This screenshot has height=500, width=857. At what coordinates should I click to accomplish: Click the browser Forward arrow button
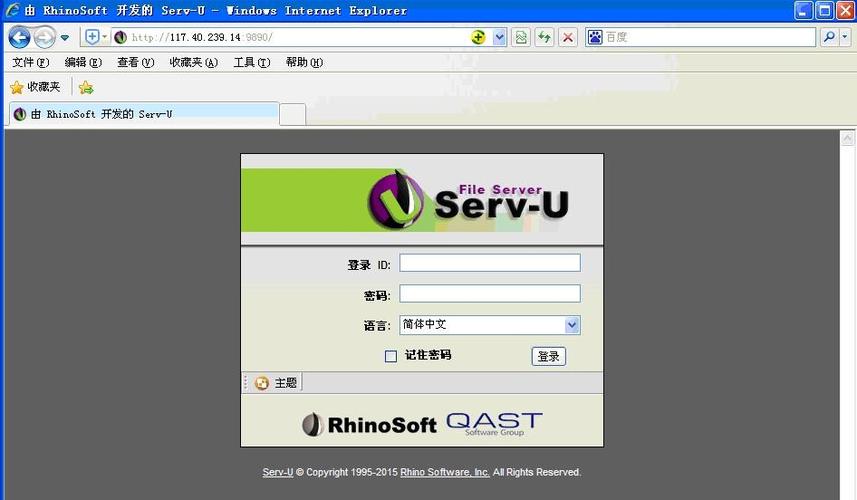coord(44,38)
